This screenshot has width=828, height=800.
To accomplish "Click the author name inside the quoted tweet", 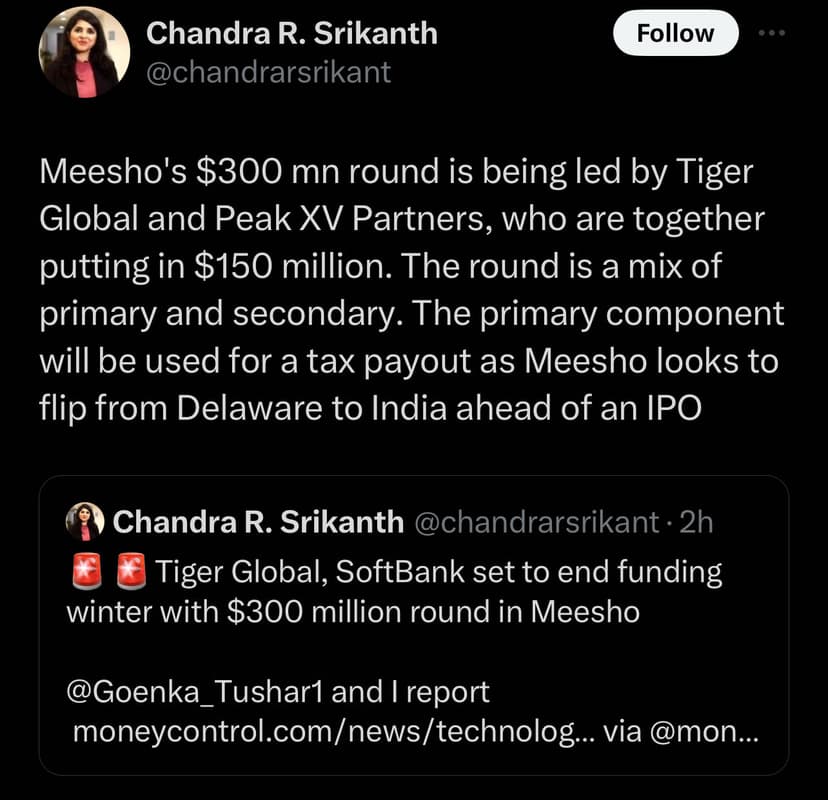I will coord(258,522).
